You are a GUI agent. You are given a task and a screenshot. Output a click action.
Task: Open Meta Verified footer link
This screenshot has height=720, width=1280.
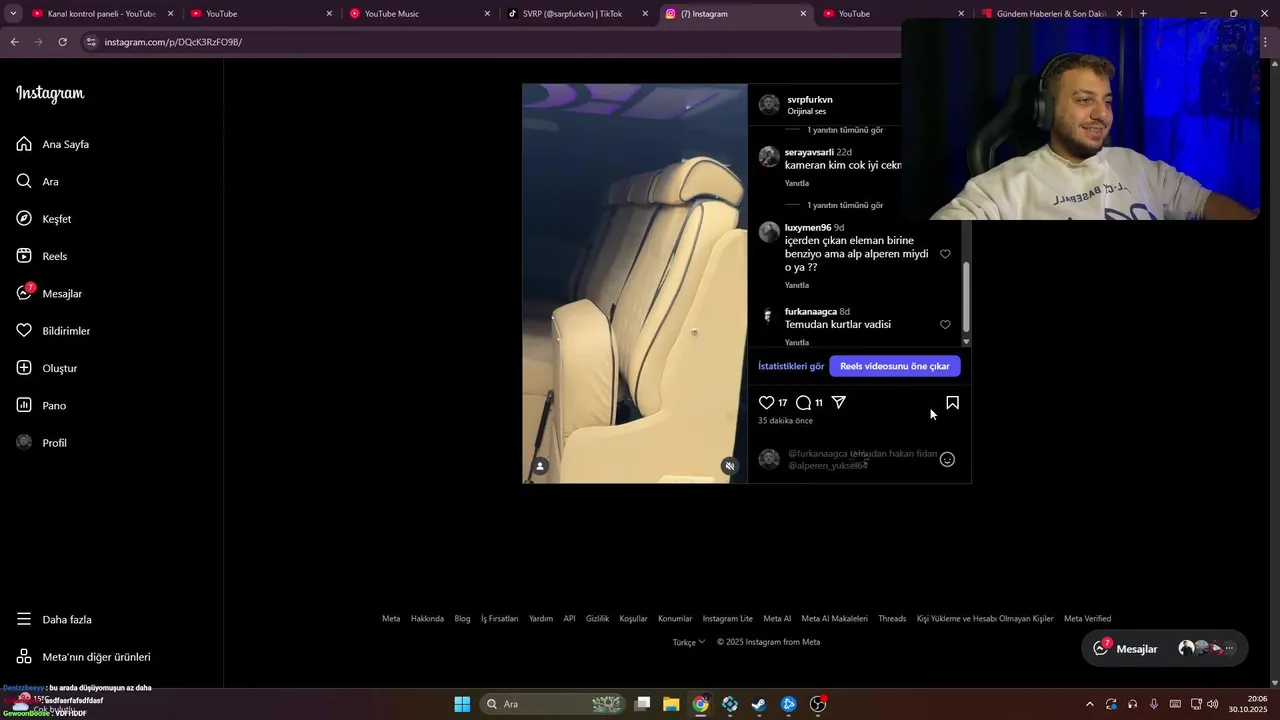1087,618
